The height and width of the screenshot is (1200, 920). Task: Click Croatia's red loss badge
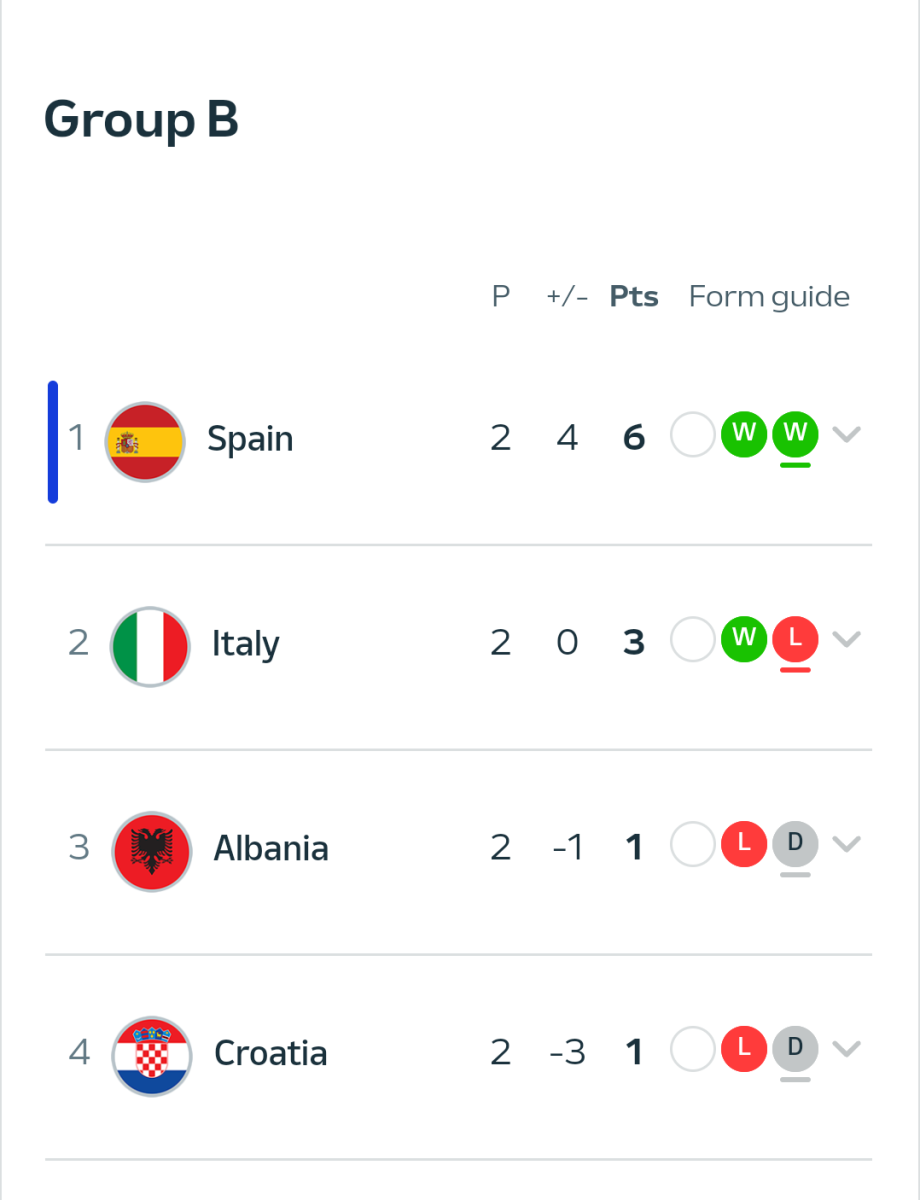click(x=744, y=1049)
